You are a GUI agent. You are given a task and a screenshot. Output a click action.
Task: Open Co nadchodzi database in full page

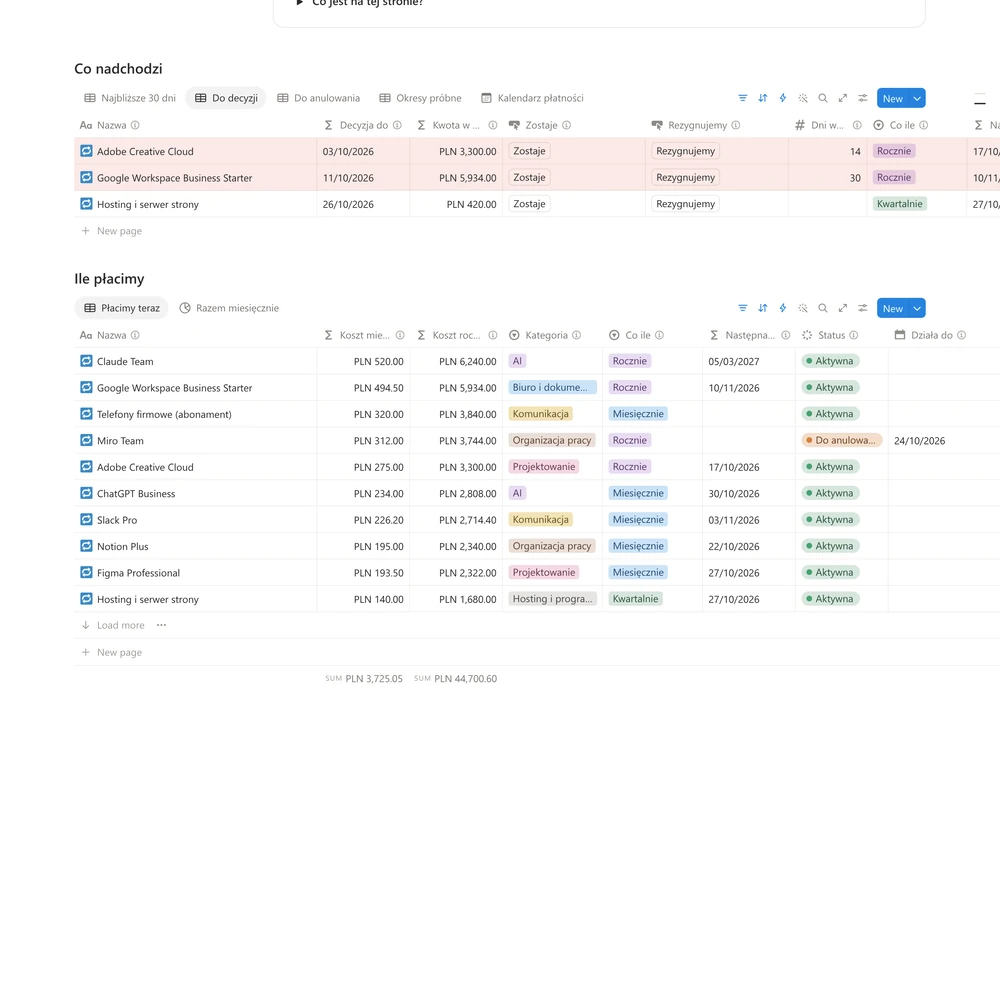842,98
